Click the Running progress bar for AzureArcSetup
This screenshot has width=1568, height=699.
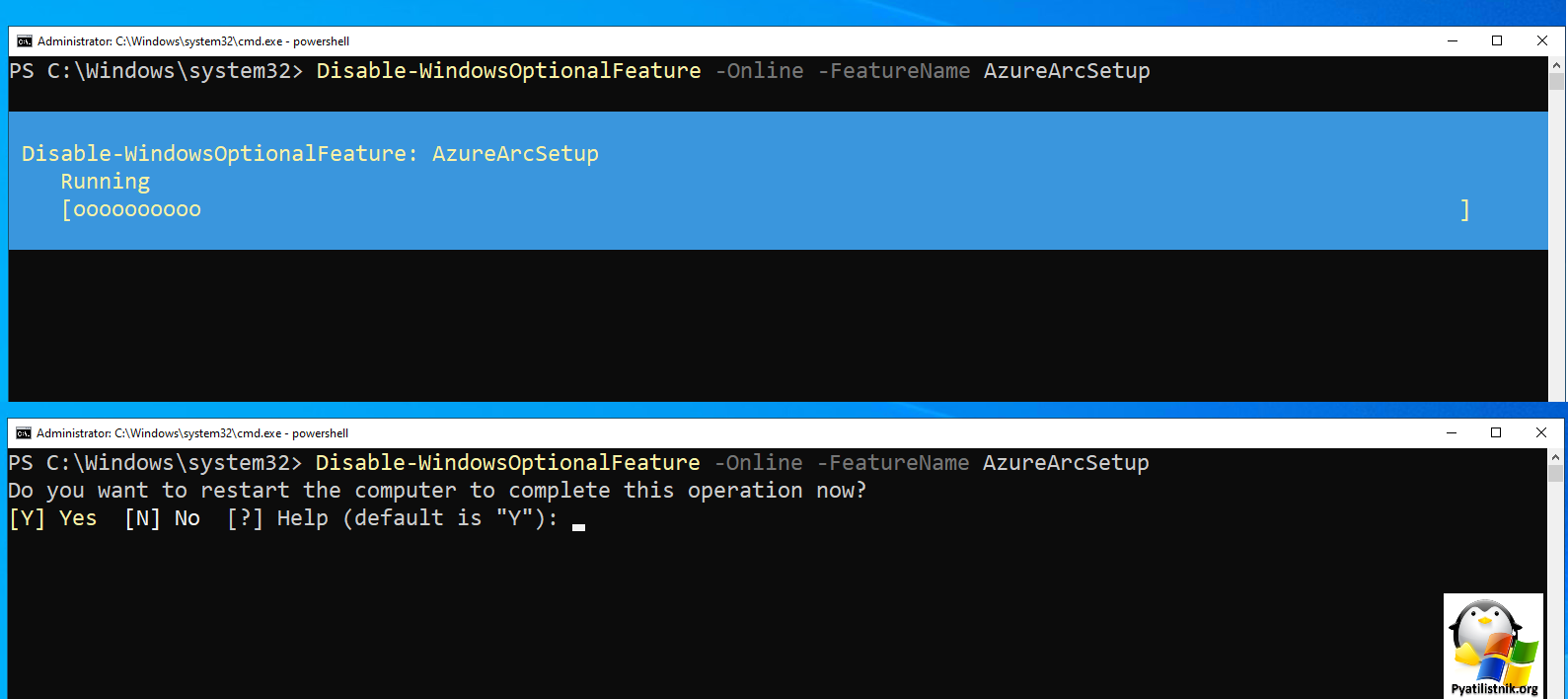click(x=765, y=209)
